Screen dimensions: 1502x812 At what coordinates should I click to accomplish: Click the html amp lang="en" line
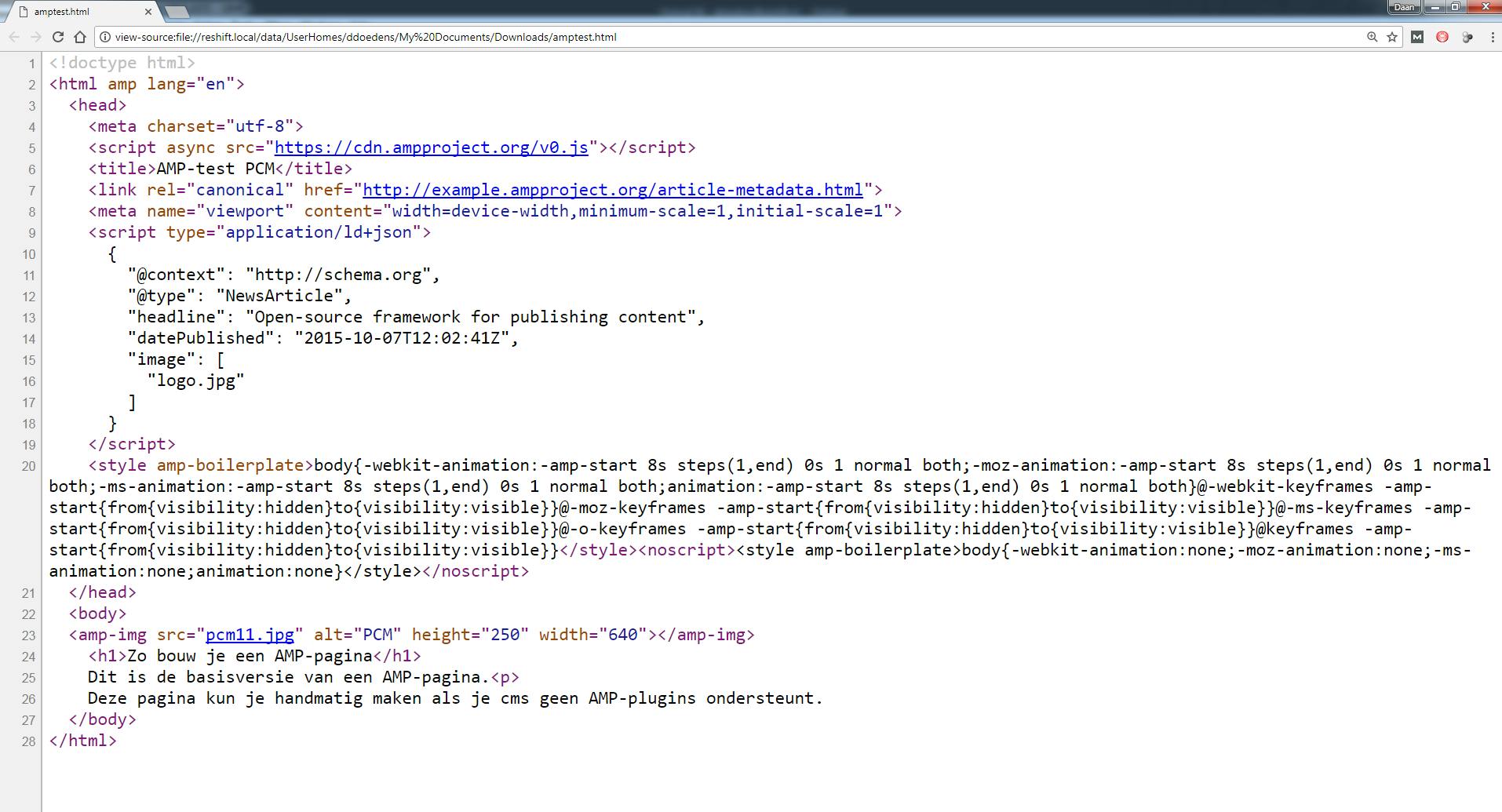pyautogui.click(x=147, y=84)
